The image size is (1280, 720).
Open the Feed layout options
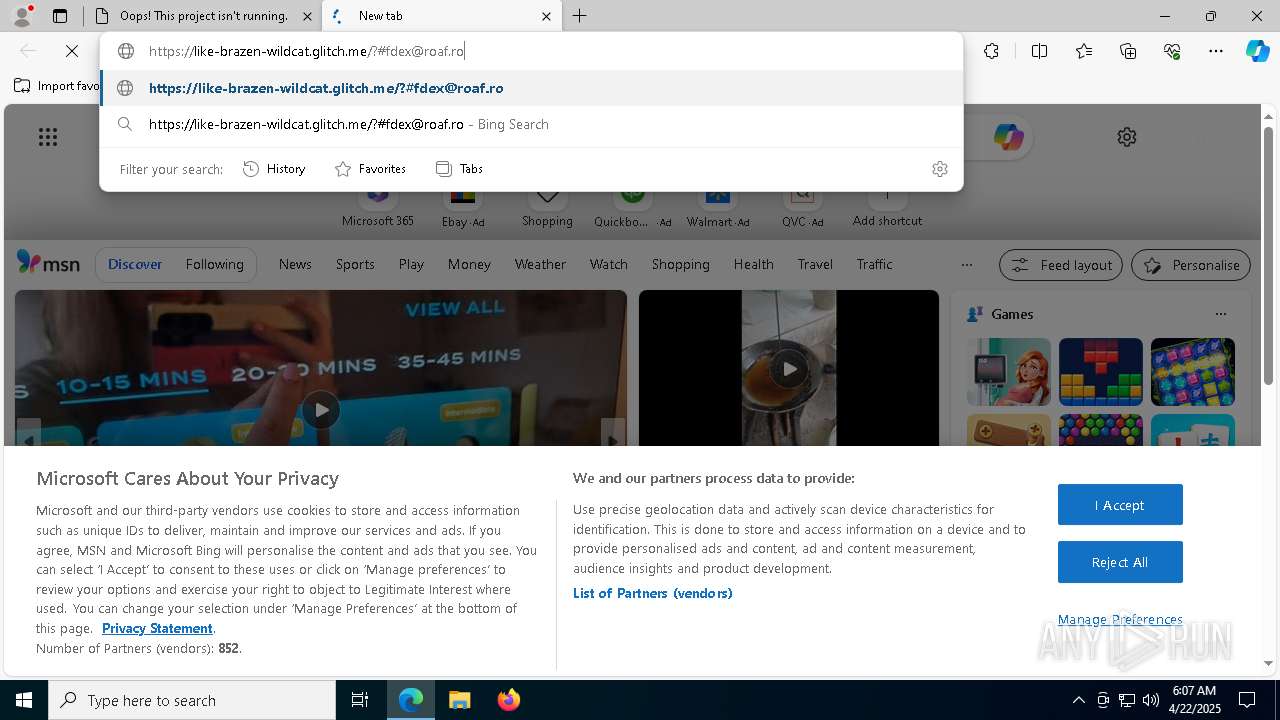tap(1060, 265)
